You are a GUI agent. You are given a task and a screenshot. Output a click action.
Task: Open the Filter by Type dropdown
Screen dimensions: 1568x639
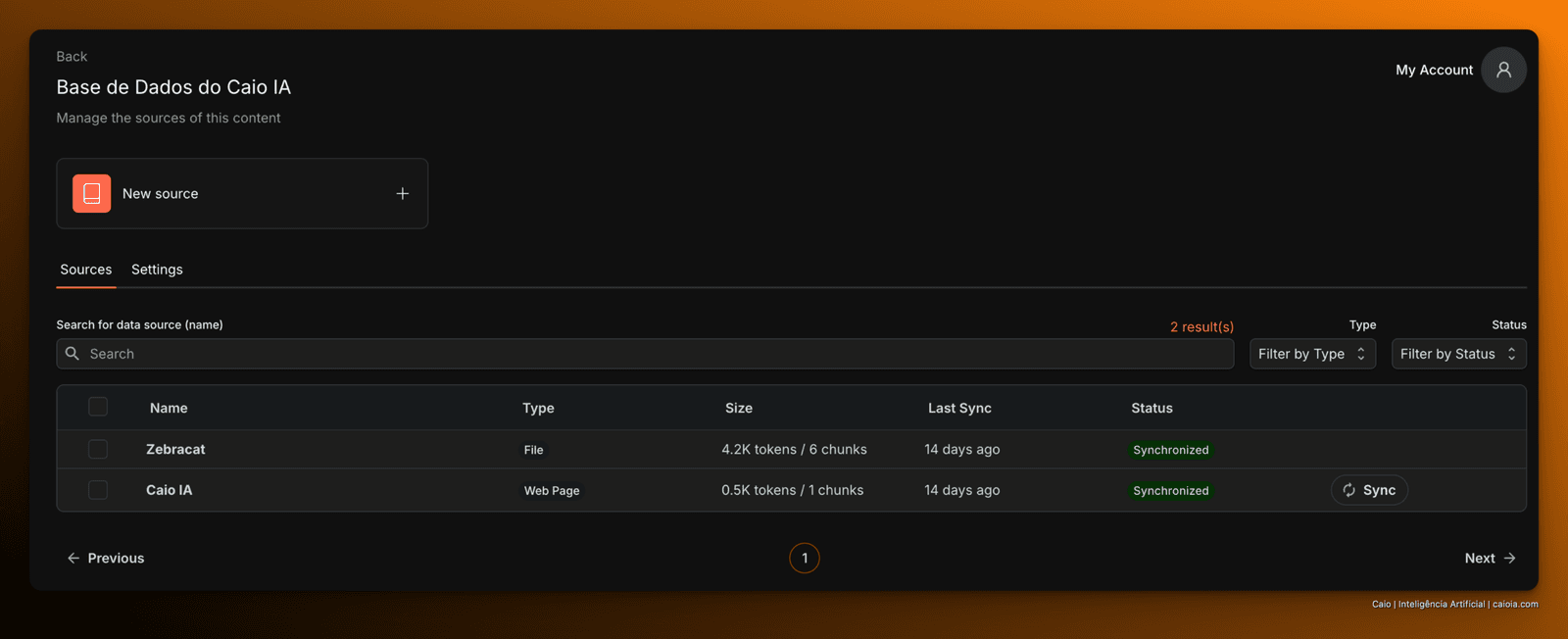click(1312, 354)
